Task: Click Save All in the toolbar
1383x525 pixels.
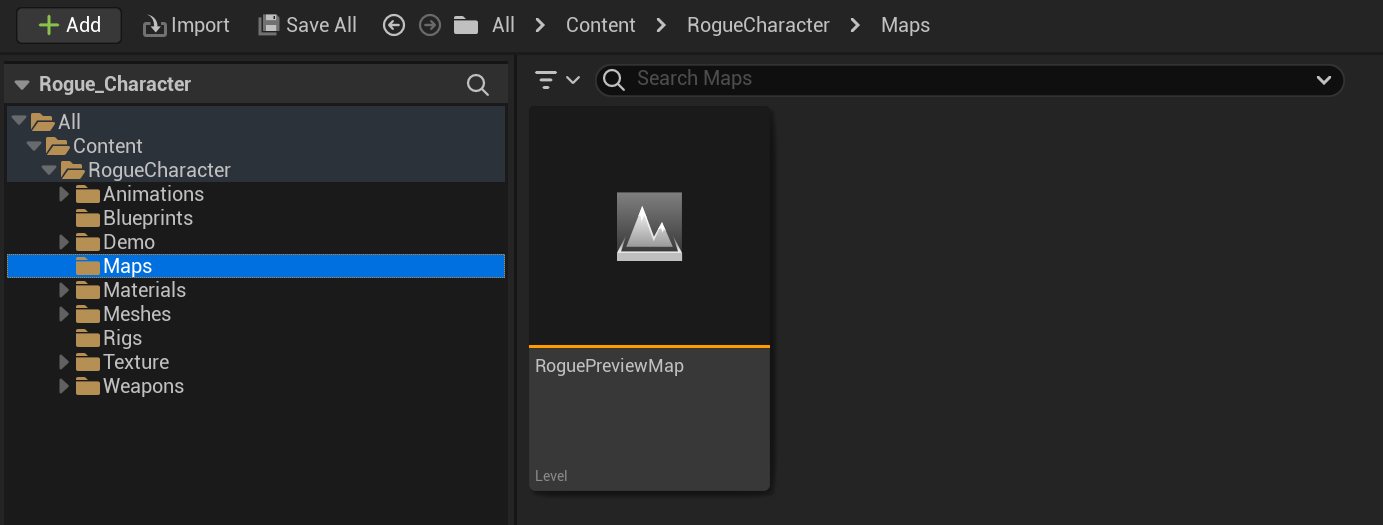Action: pyautogui.click(x=307, y=25)
